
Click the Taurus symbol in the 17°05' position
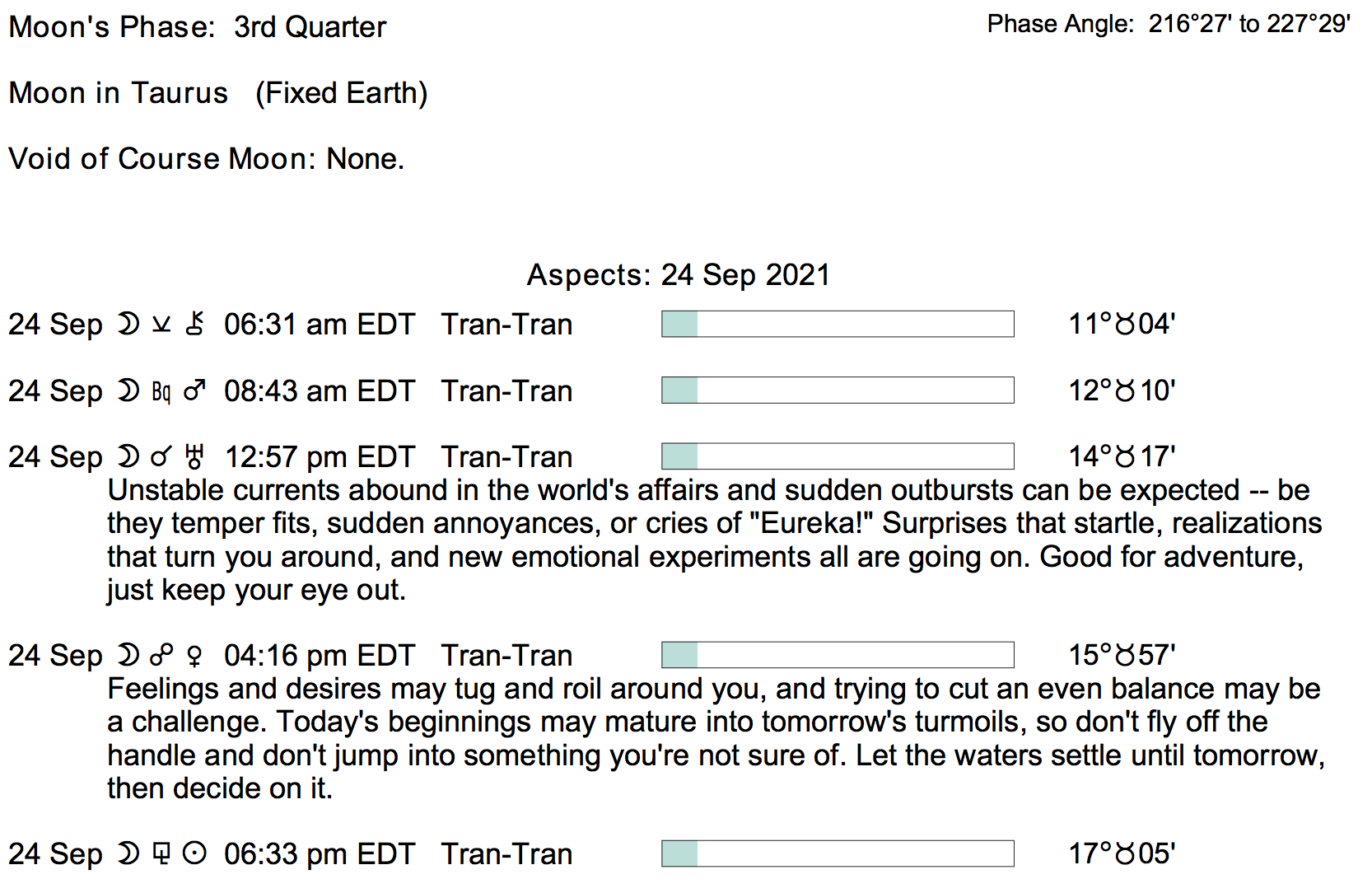[x=1125, y=854]
